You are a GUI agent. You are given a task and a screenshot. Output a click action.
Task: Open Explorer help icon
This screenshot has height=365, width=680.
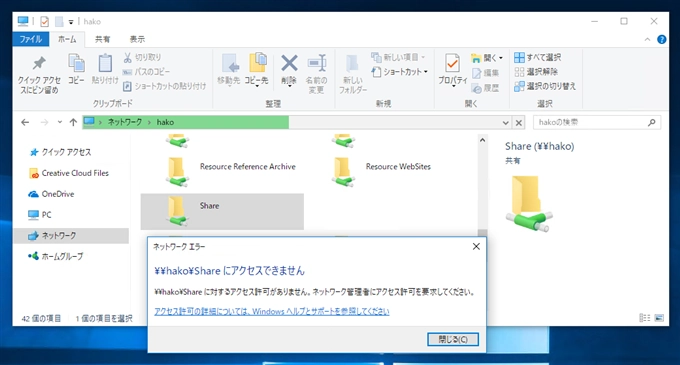click(x=662, y=39)
